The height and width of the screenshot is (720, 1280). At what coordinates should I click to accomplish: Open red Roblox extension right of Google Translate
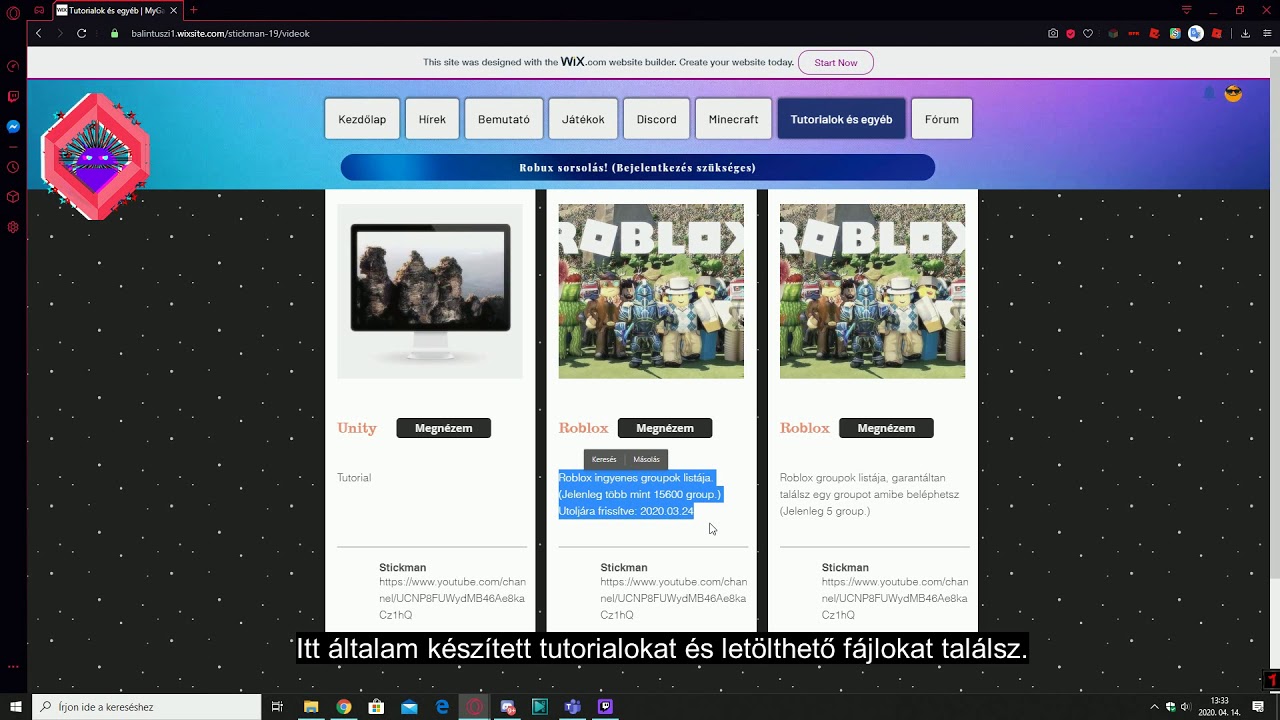tap(1216, 33)
